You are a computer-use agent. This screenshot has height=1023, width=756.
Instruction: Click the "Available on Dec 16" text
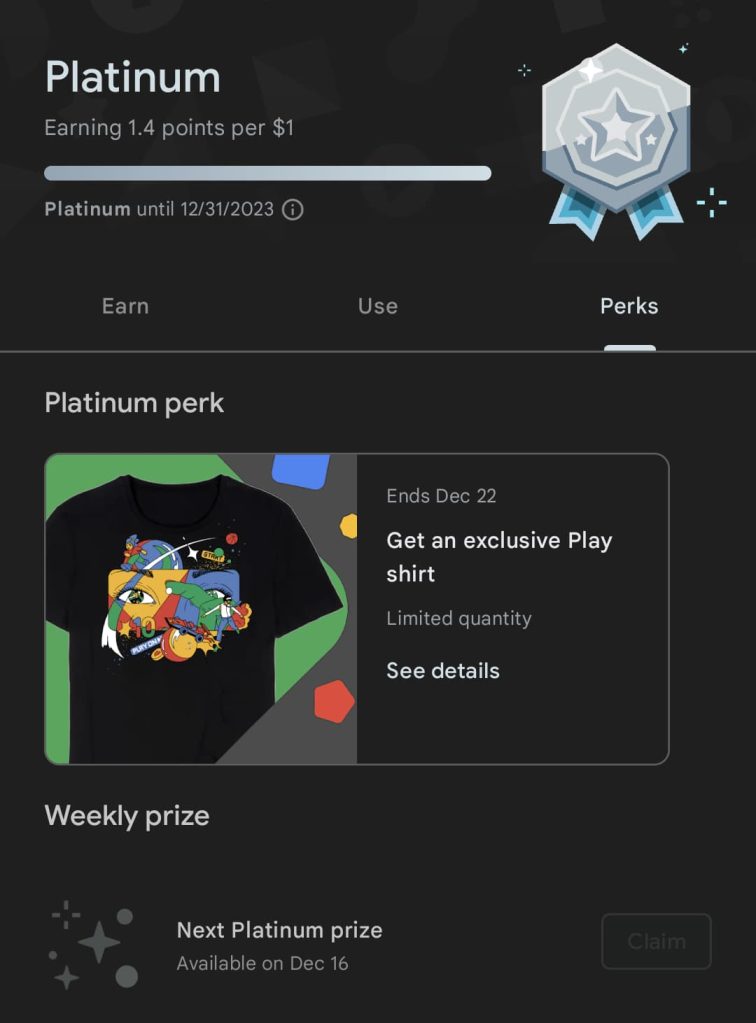(262, 964)
